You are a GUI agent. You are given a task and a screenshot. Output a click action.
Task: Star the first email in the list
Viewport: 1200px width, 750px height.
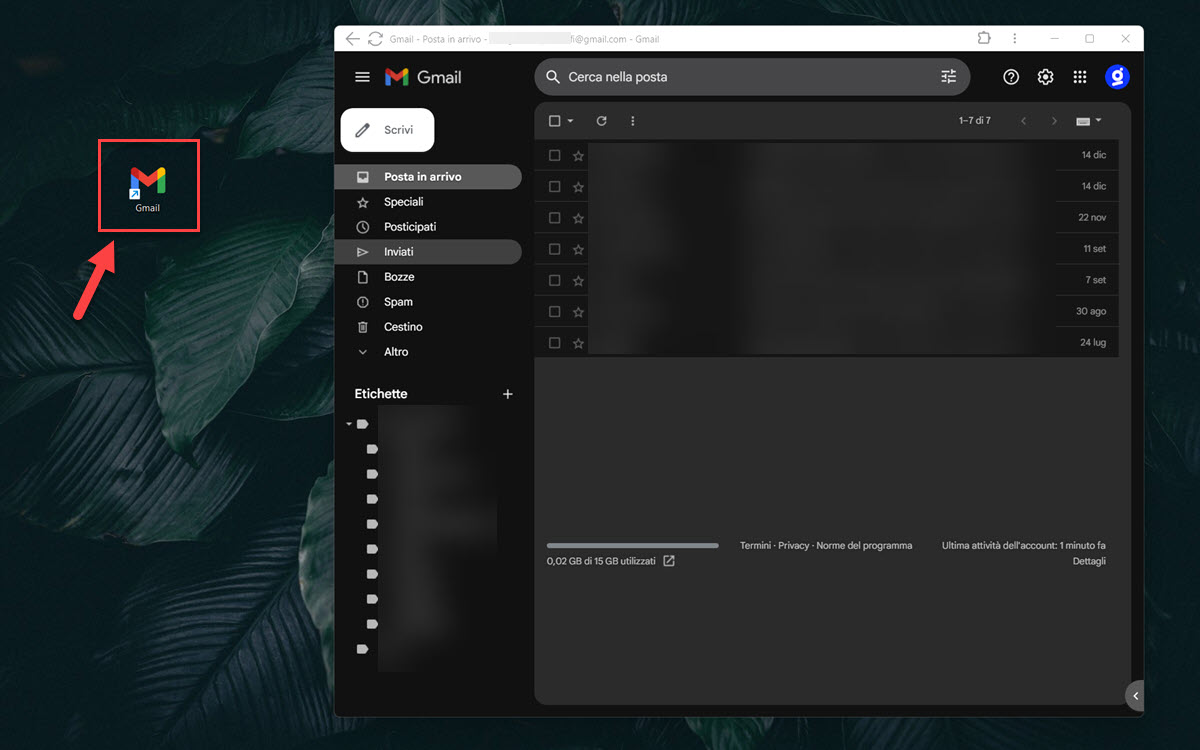[578, 155]
